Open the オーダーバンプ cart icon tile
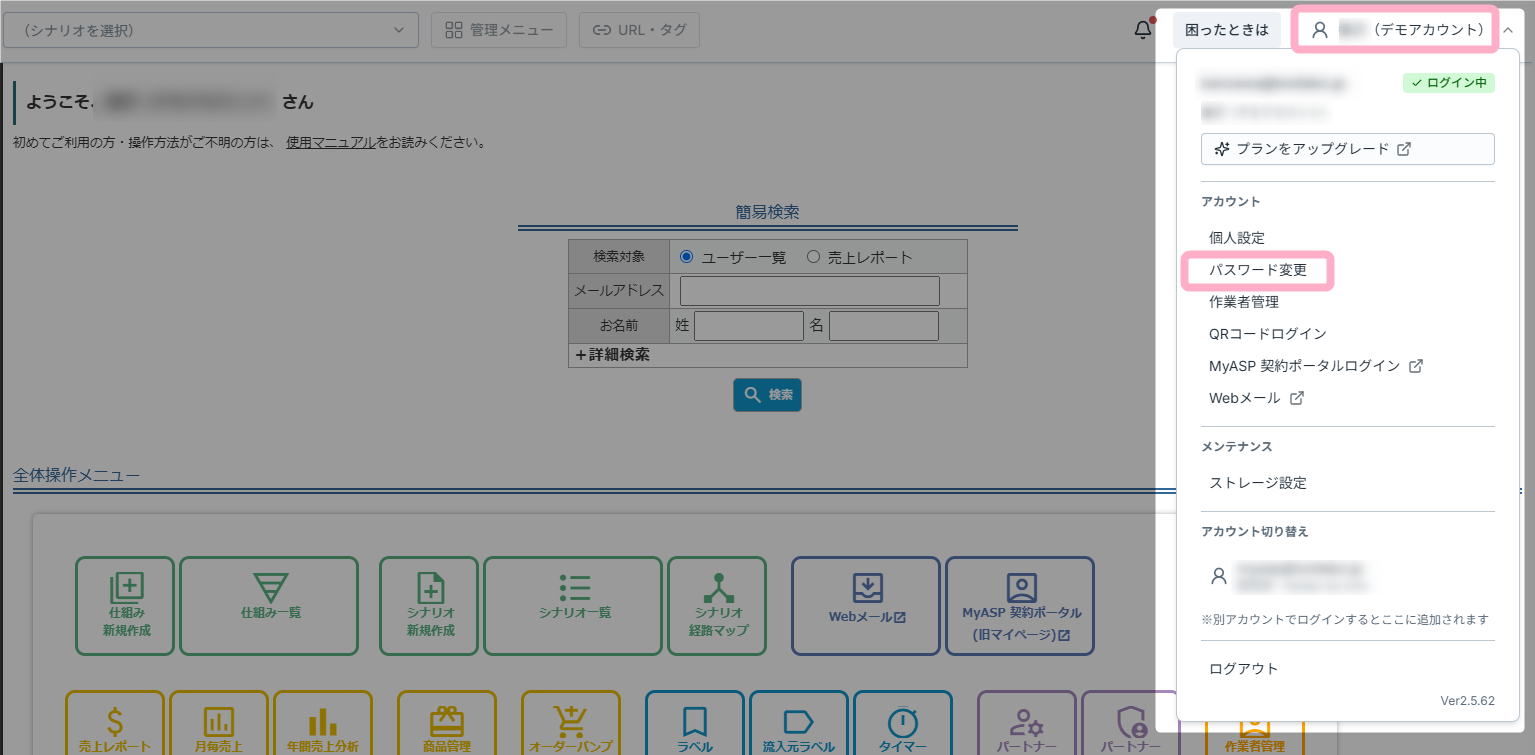The height and width of the screenshot is (755, 1535). pyautogui.click(x=571, y=723)
